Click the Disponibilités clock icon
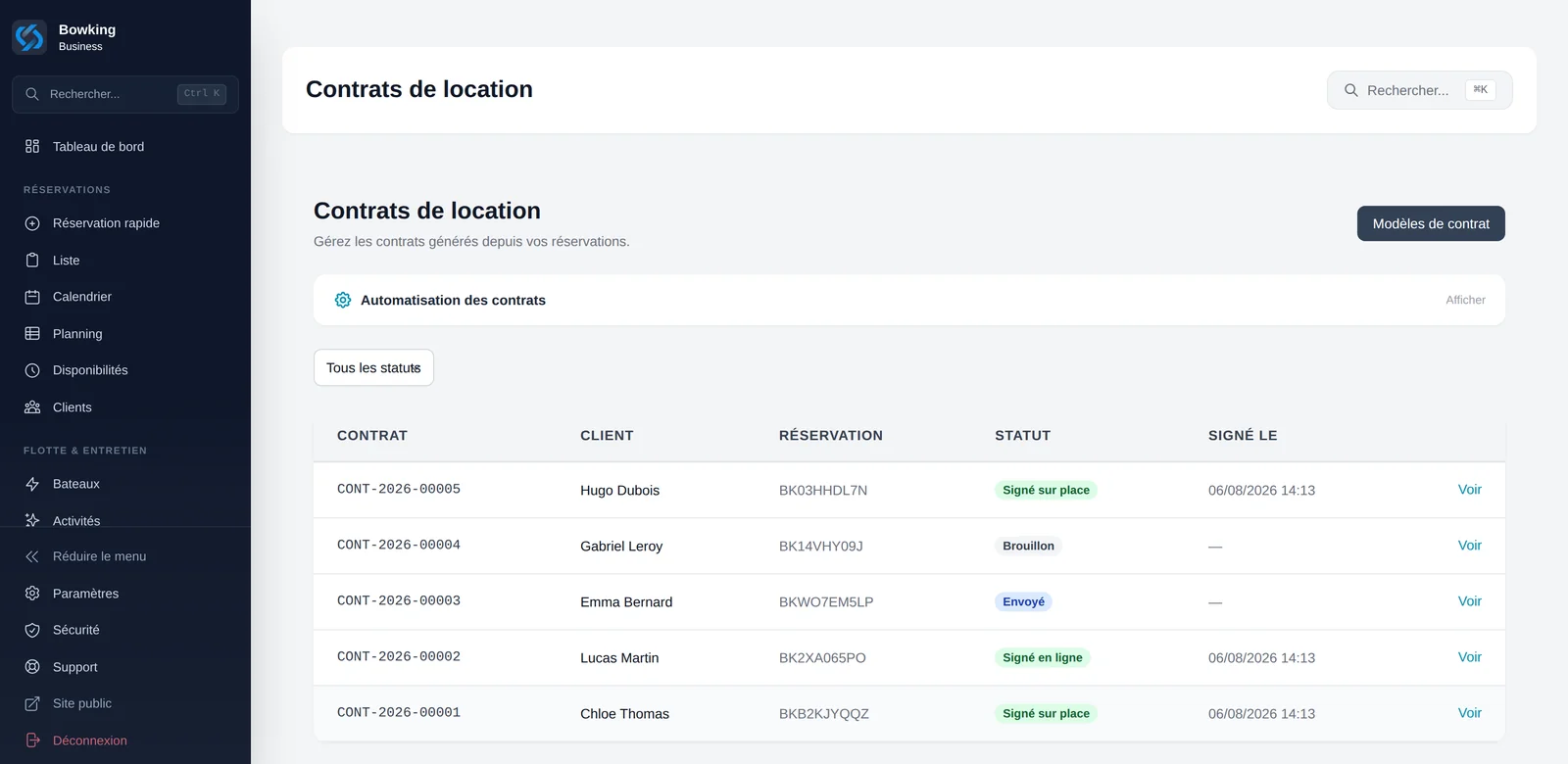Image resolution: width=1568 pixels, height=764 pixels. point(32,370)
